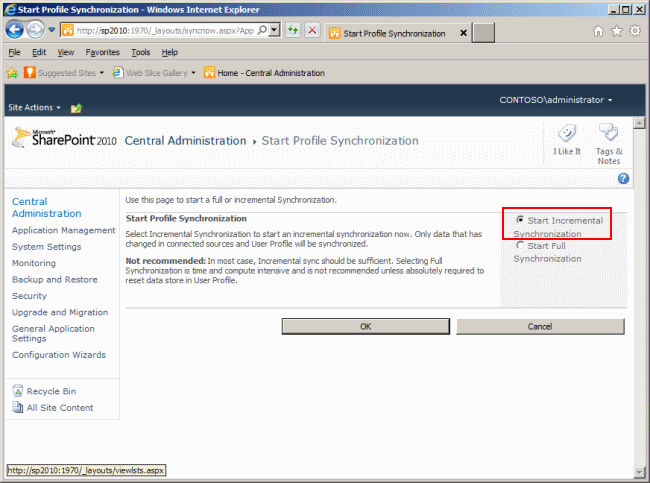Open the Monitoring section

34,263
